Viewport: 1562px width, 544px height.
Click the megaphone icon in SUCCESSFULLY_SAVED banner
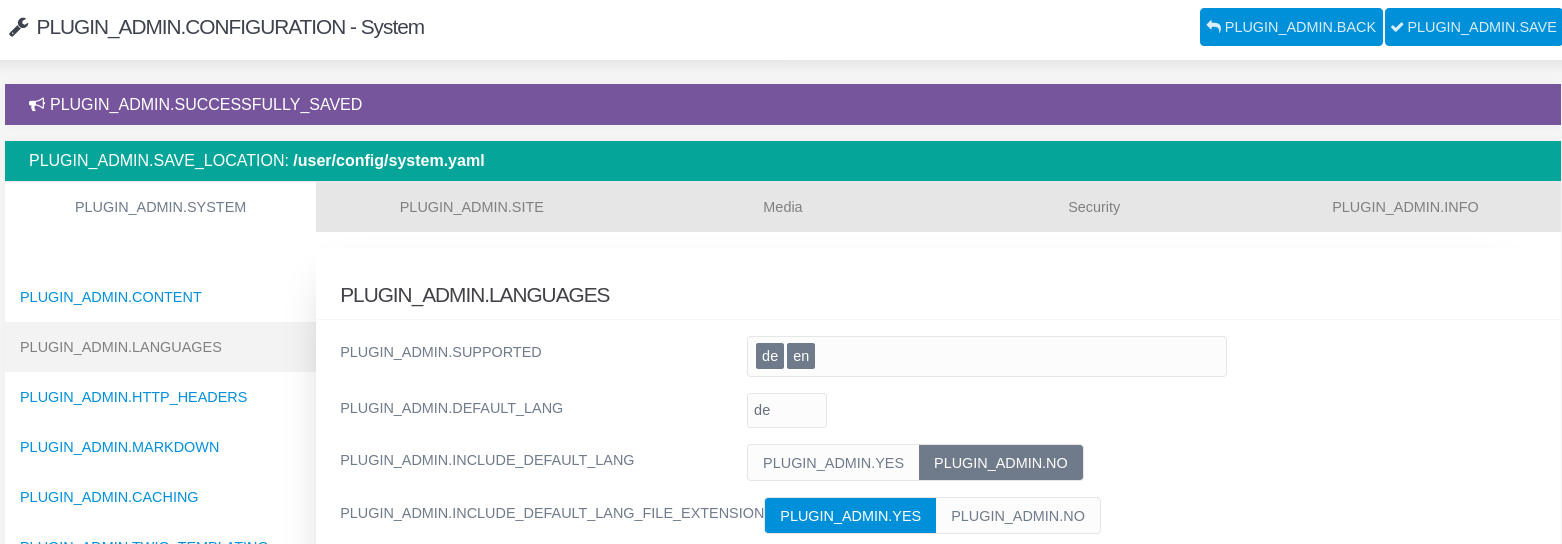point(37,104)
